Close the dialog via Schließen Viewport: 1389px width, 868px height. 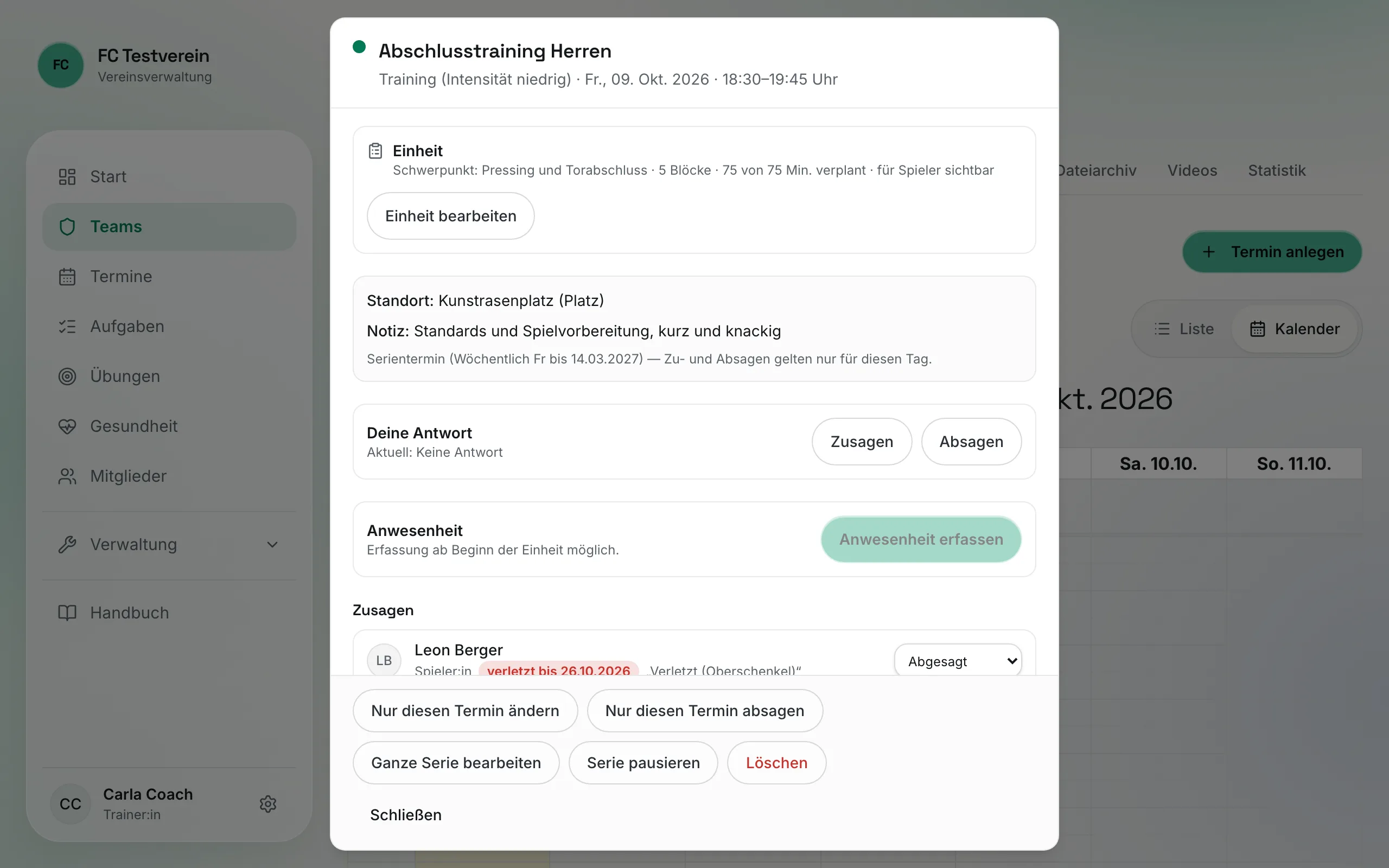pyautogui.click(x=406, y=815)
